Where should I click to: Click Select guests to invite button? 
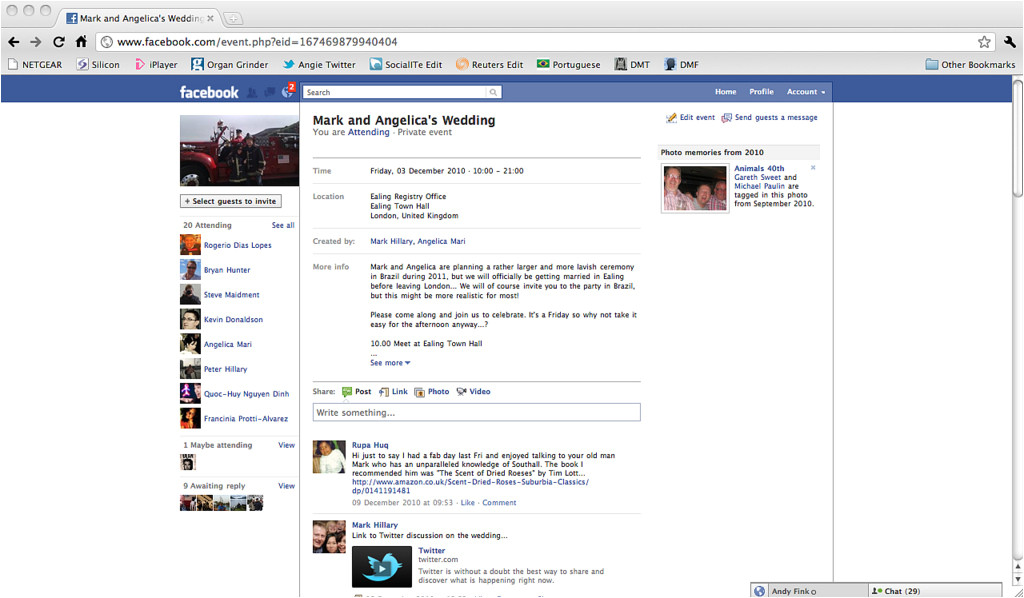tap(230, 201)
